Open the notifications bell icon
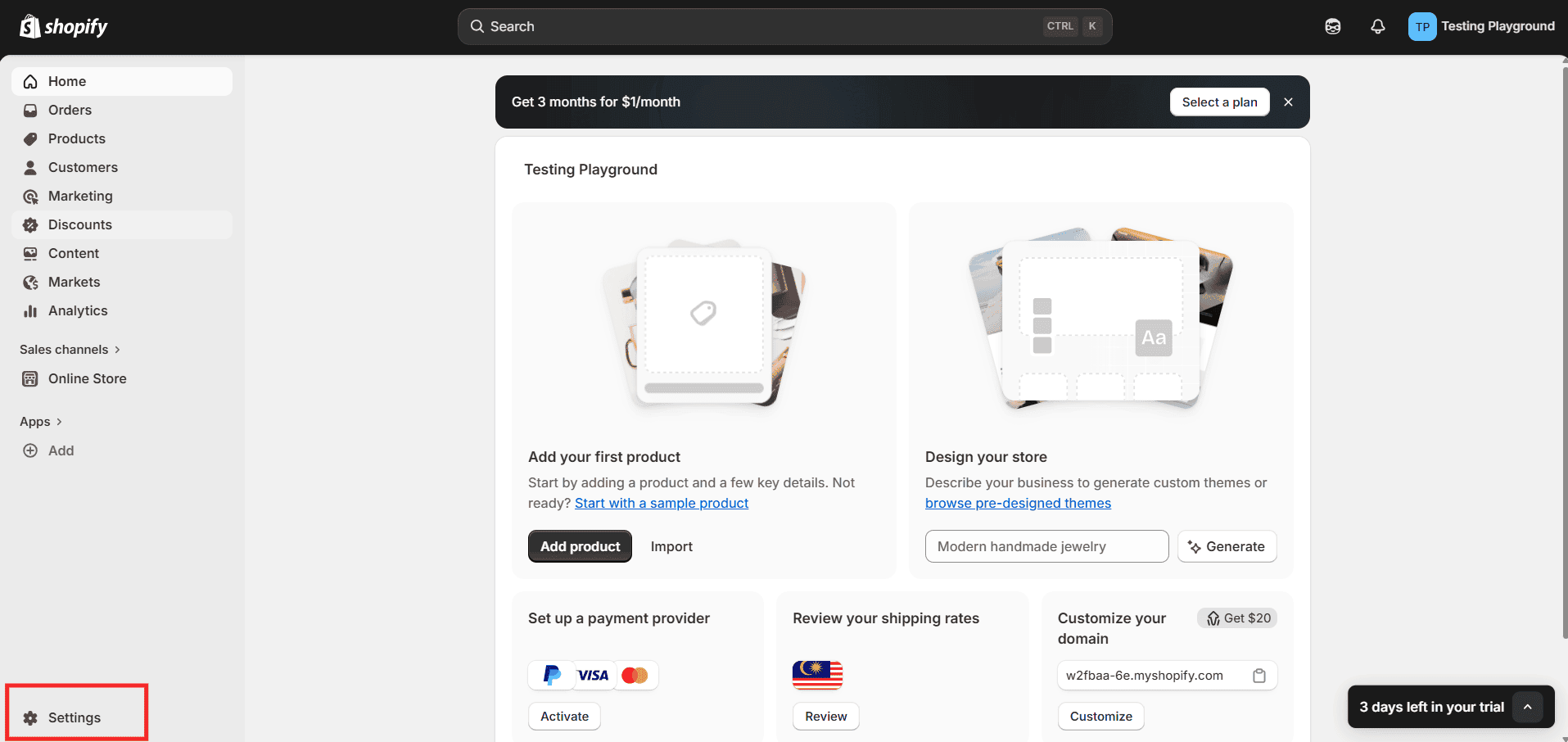Viewport: 1568px width, 742px height. coord(1377,26)
